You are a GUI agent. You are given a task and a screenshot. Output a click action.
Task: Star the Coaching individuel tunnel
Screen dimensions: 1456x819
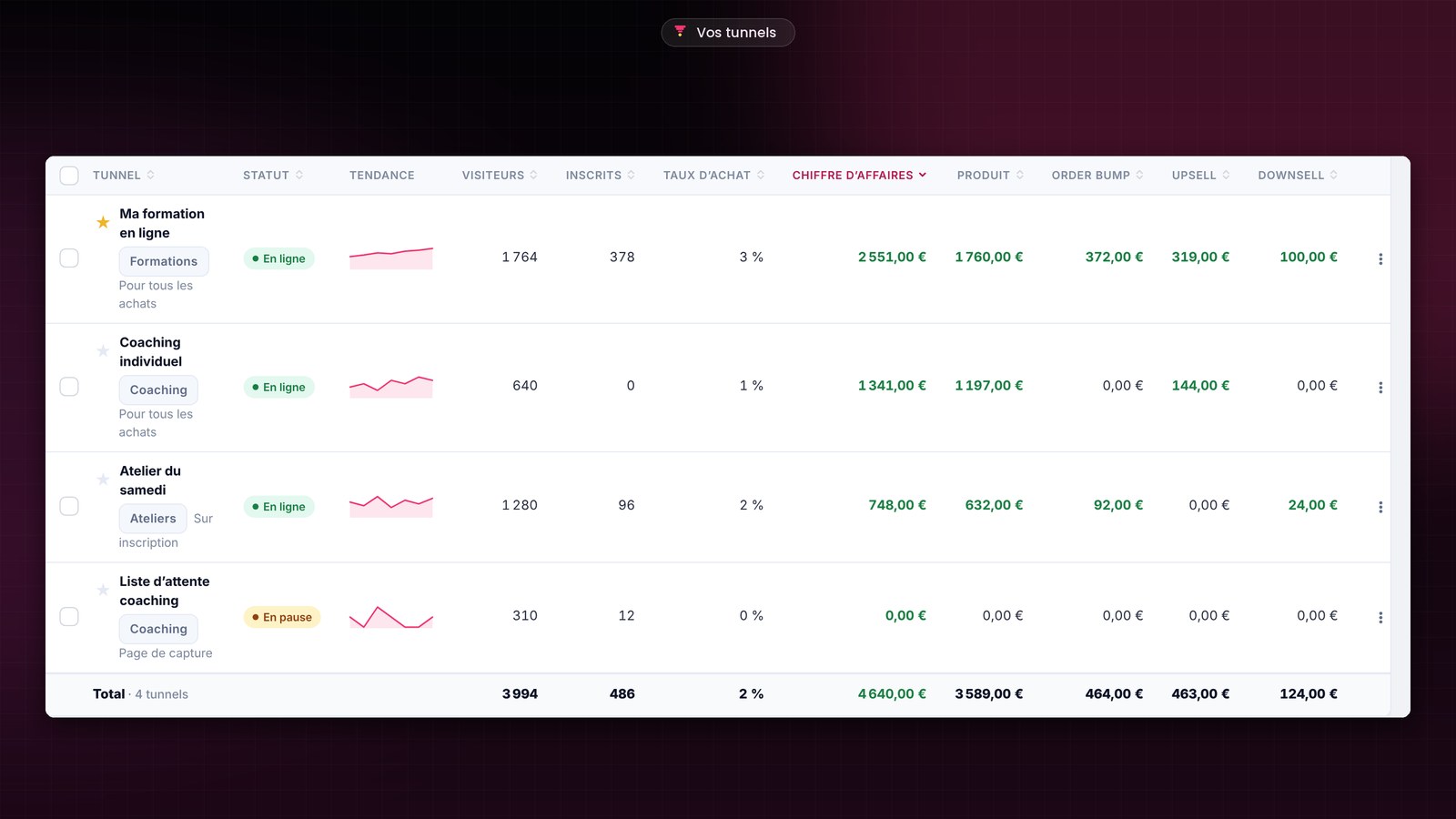coord(103,350)
